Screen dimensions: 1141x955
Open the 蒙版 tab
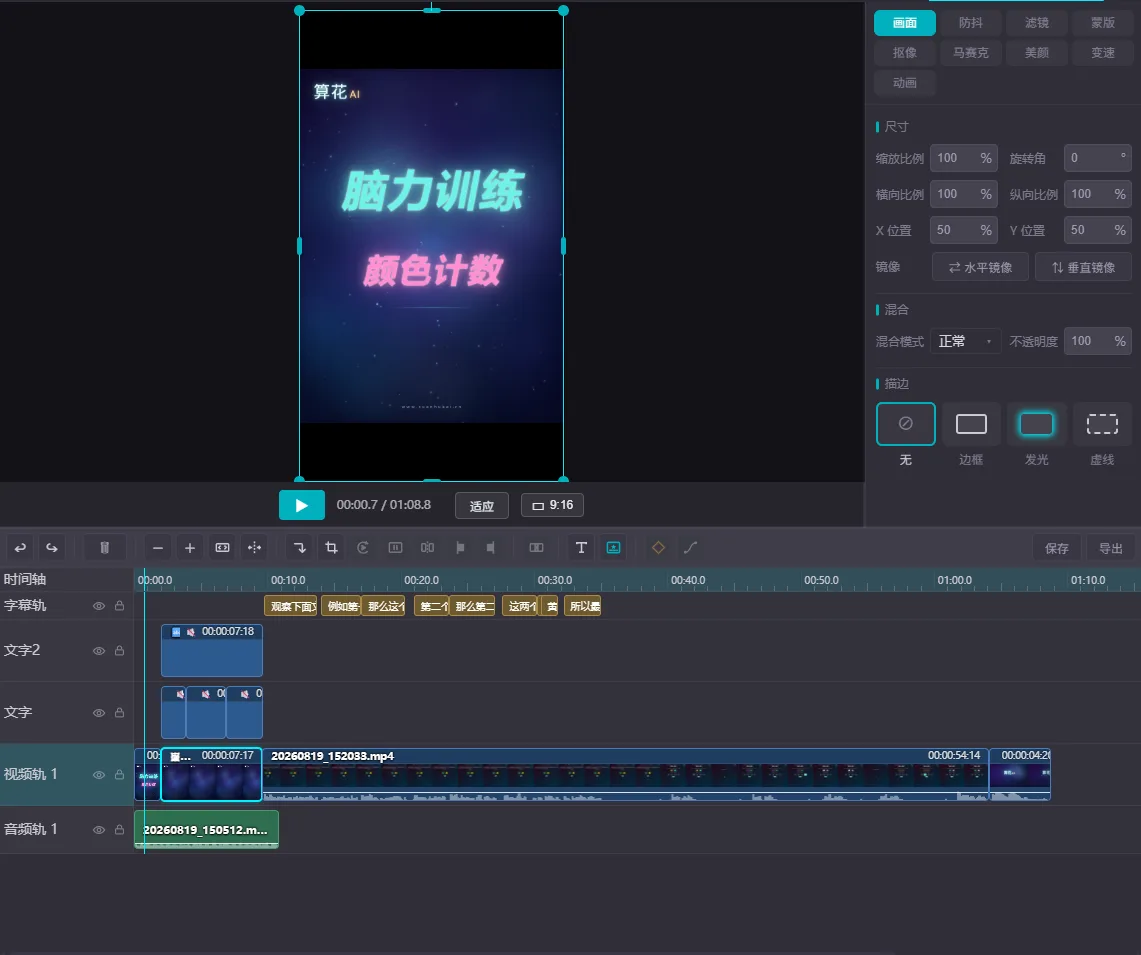point(1102,23)
